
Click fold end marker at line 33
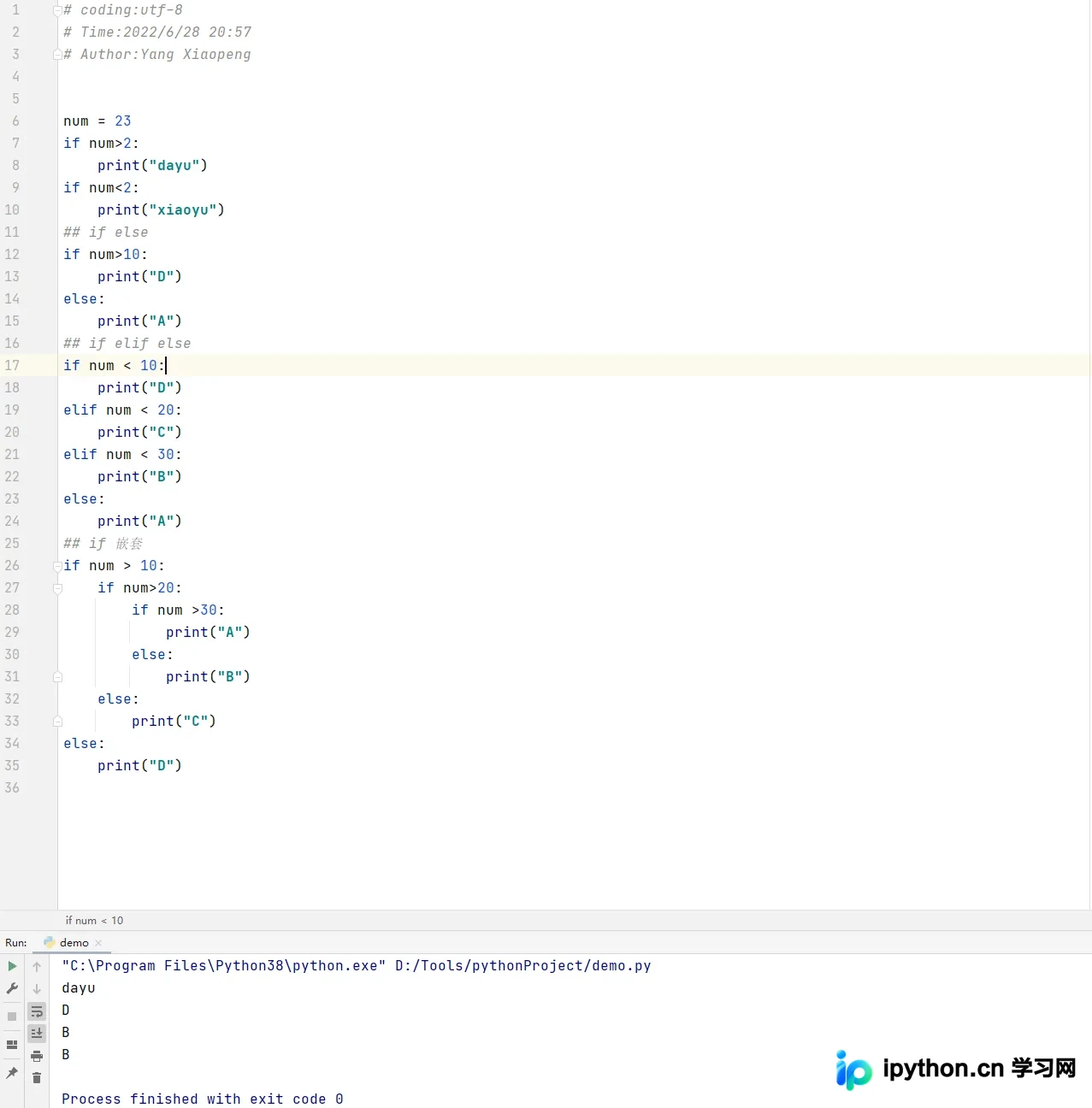click(57, 722)
